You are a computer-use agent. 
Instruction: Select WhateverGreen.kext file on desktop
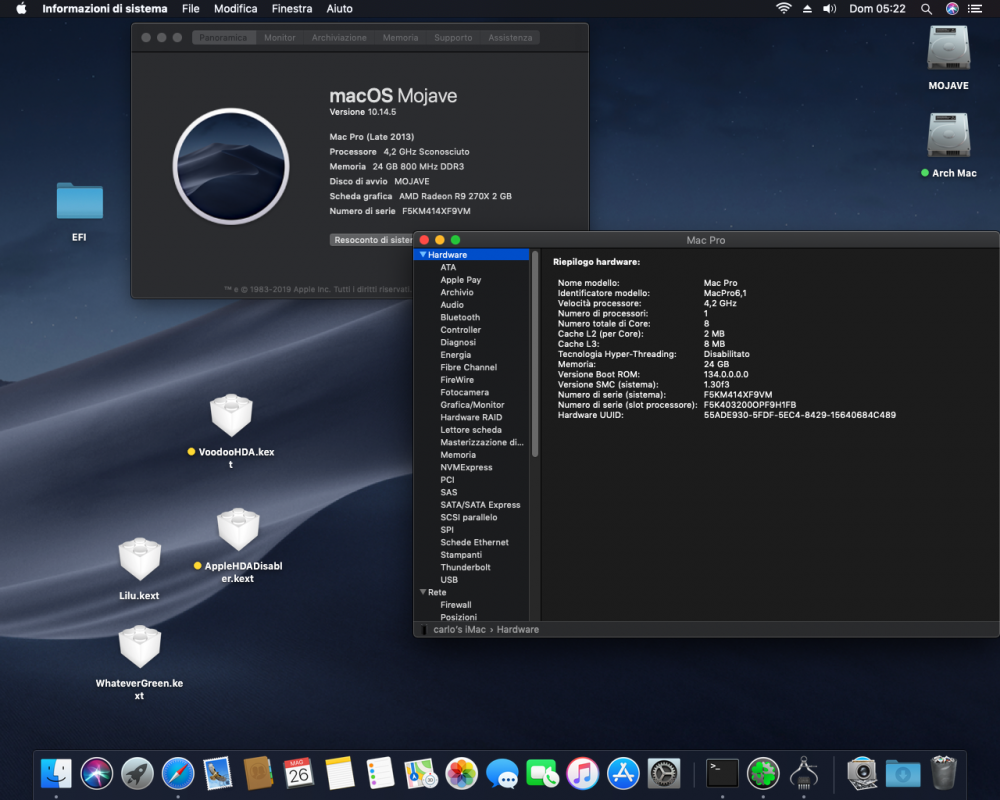pyautogui.click(x=140, y=647)
